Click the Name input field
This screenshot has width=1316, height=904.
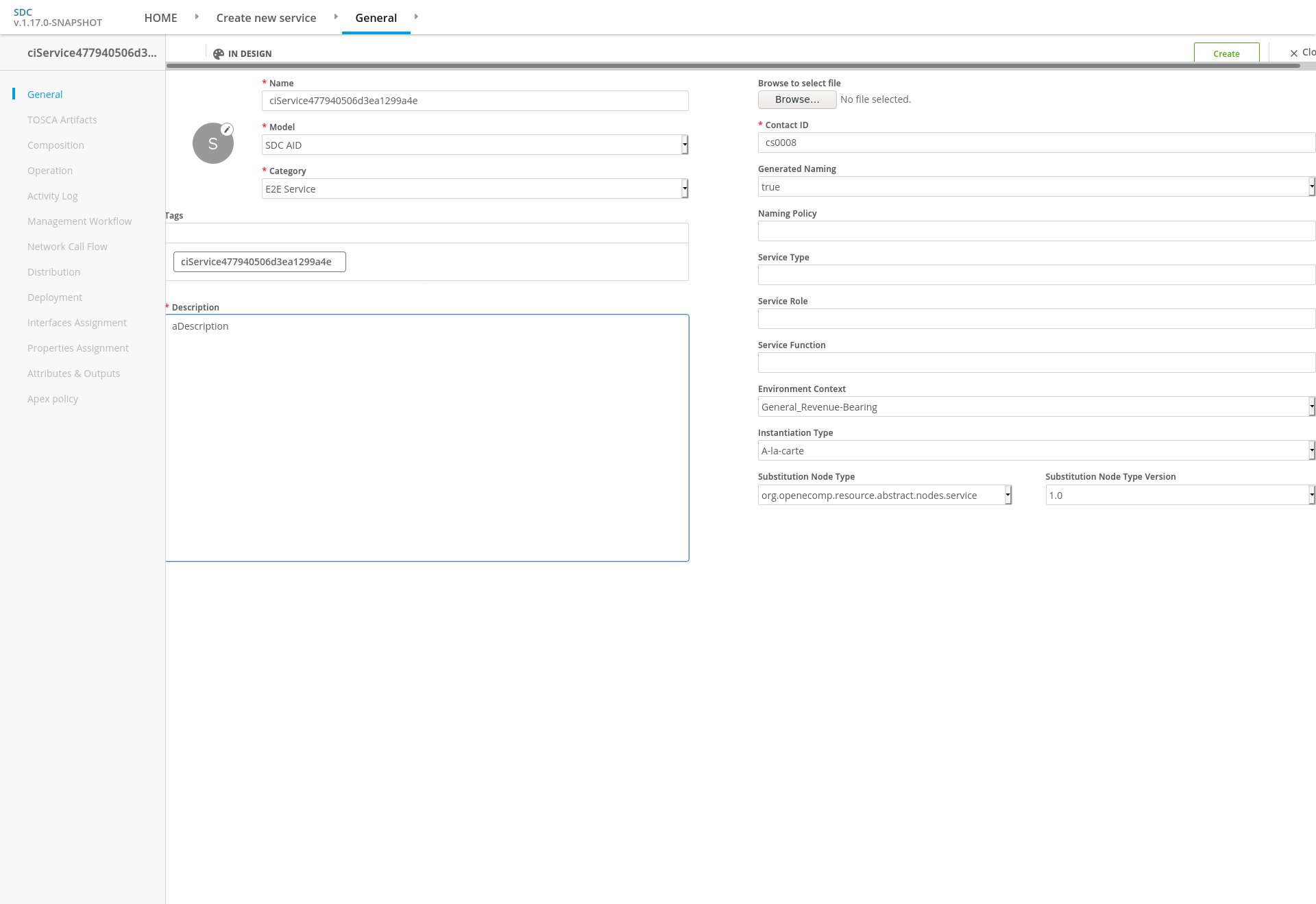[x=475, y=101]
